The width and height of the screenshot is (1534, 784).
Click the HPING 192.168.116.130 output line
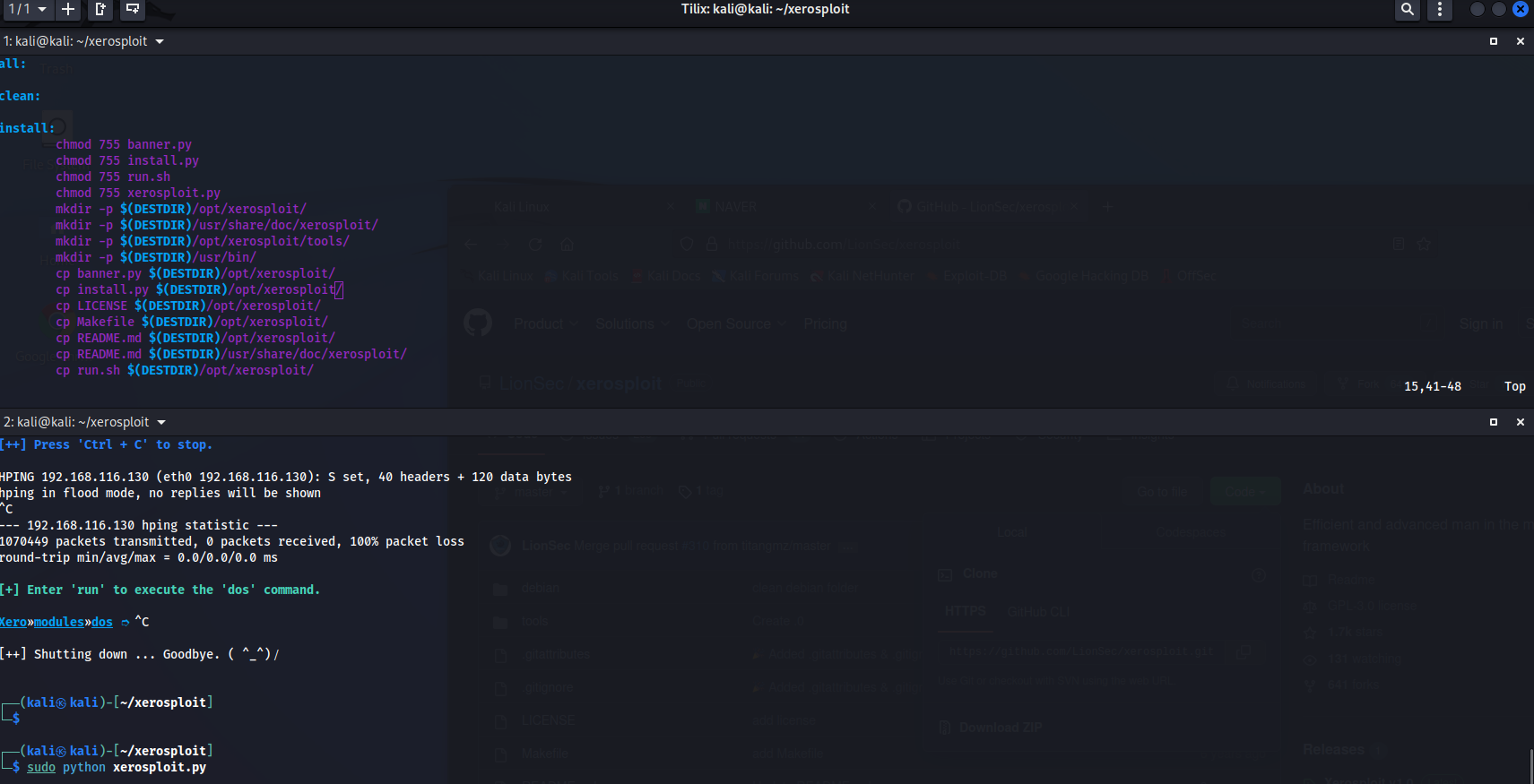point(286,477)
